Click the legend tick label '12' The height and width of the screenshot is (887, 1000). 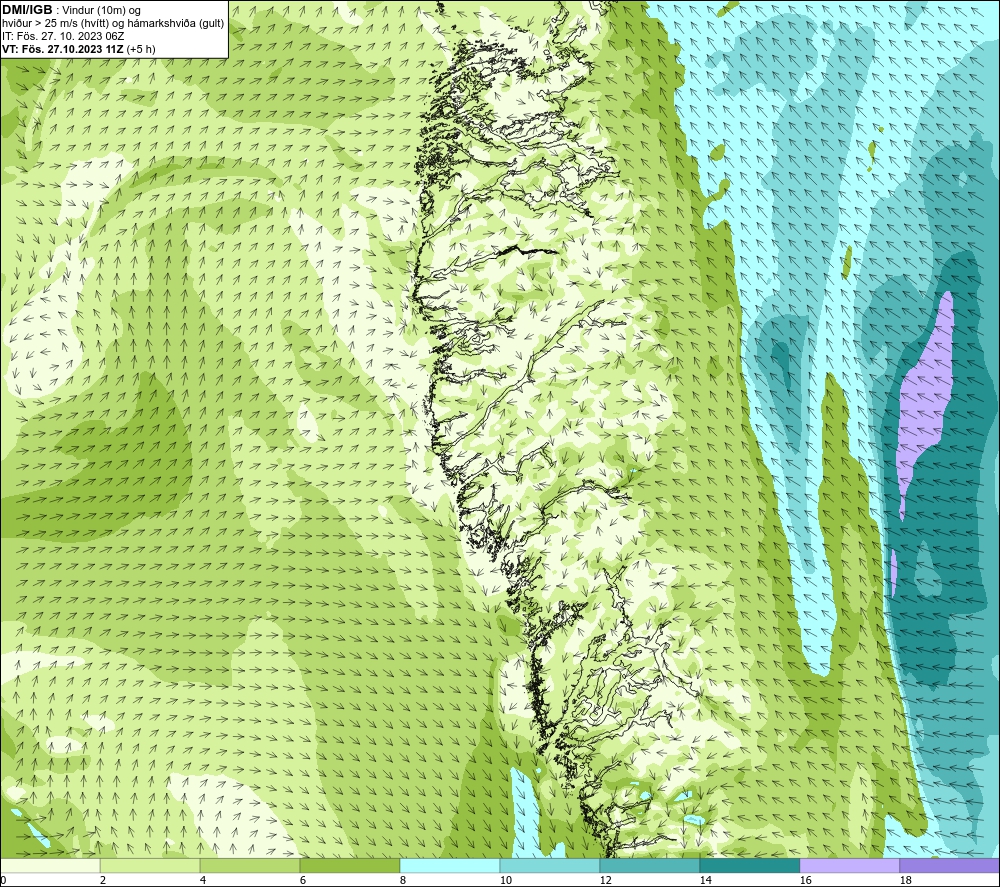click(x=605, y=881)
